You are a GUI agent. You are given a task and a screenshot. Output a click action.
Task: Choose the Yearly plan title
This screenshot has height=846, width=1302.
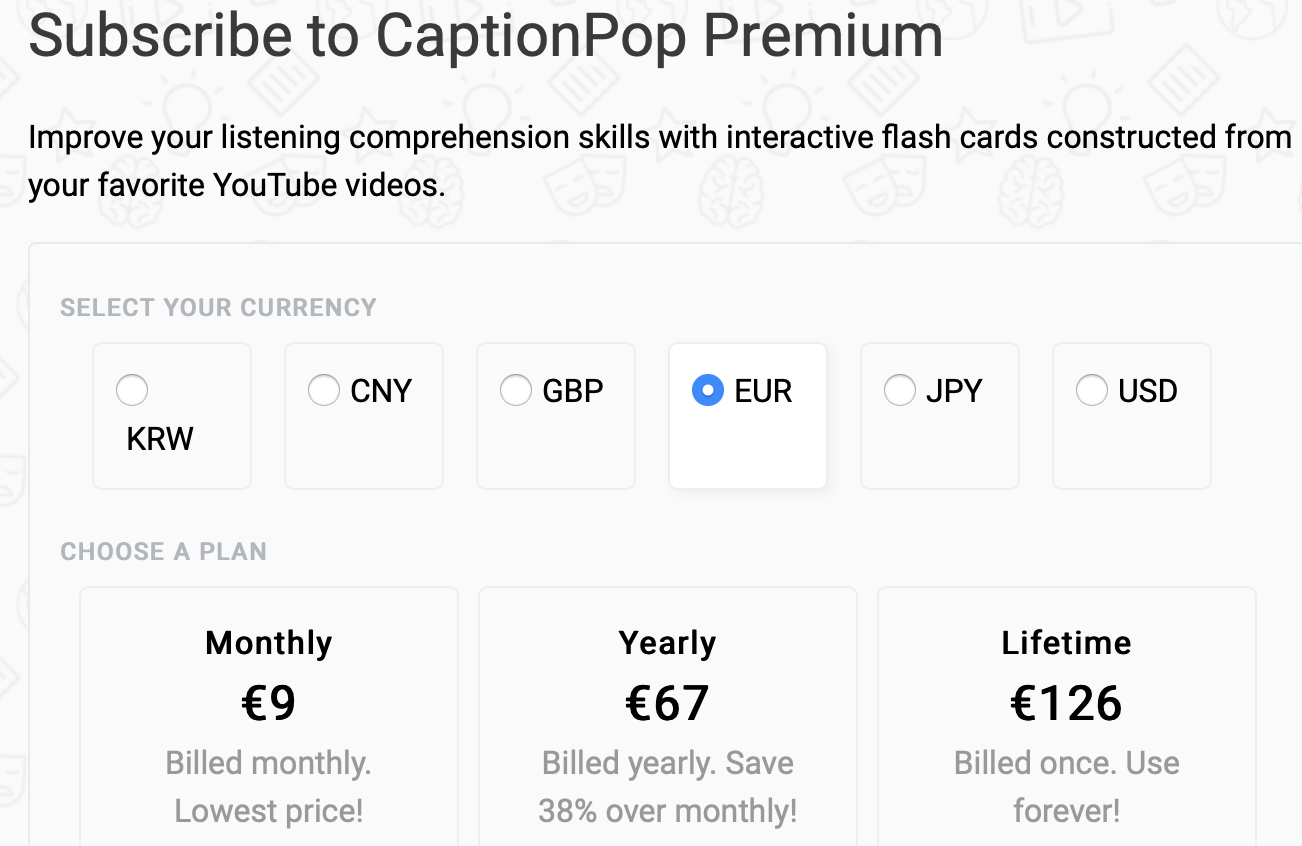click(x=667, y=642)
